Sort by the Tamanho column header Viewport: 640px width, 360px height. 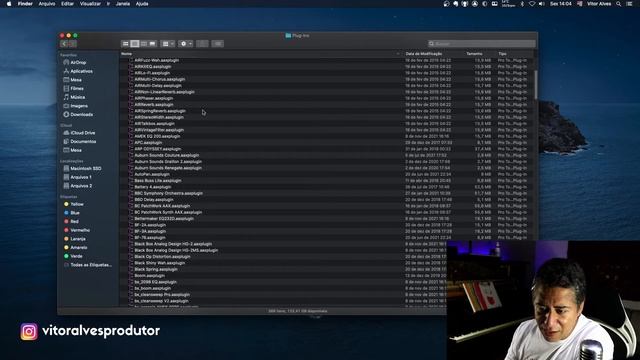pyautogui.click(x=474, y=54)
